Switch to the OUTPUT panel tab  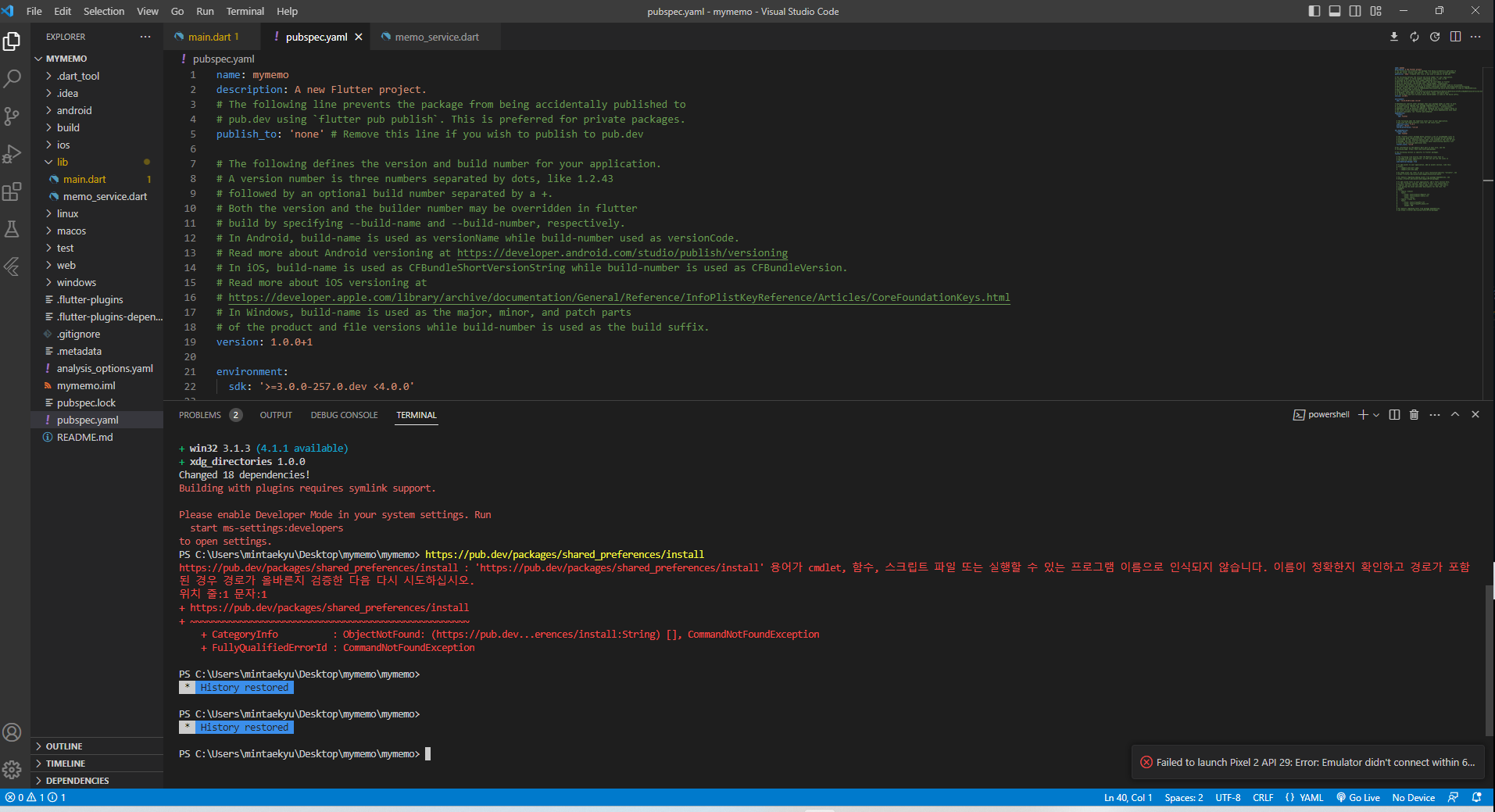point(276,415)
